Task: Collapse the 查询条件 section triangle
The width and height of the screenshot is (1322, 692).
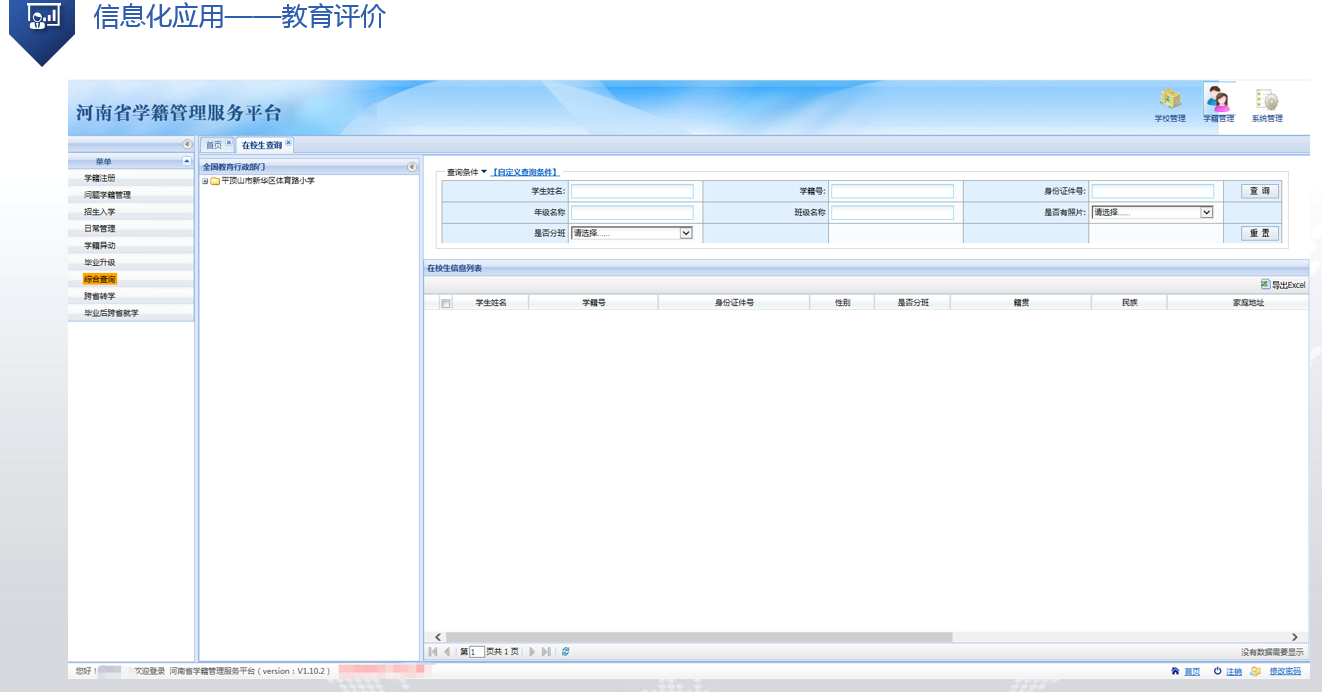Action: (484, 172)
